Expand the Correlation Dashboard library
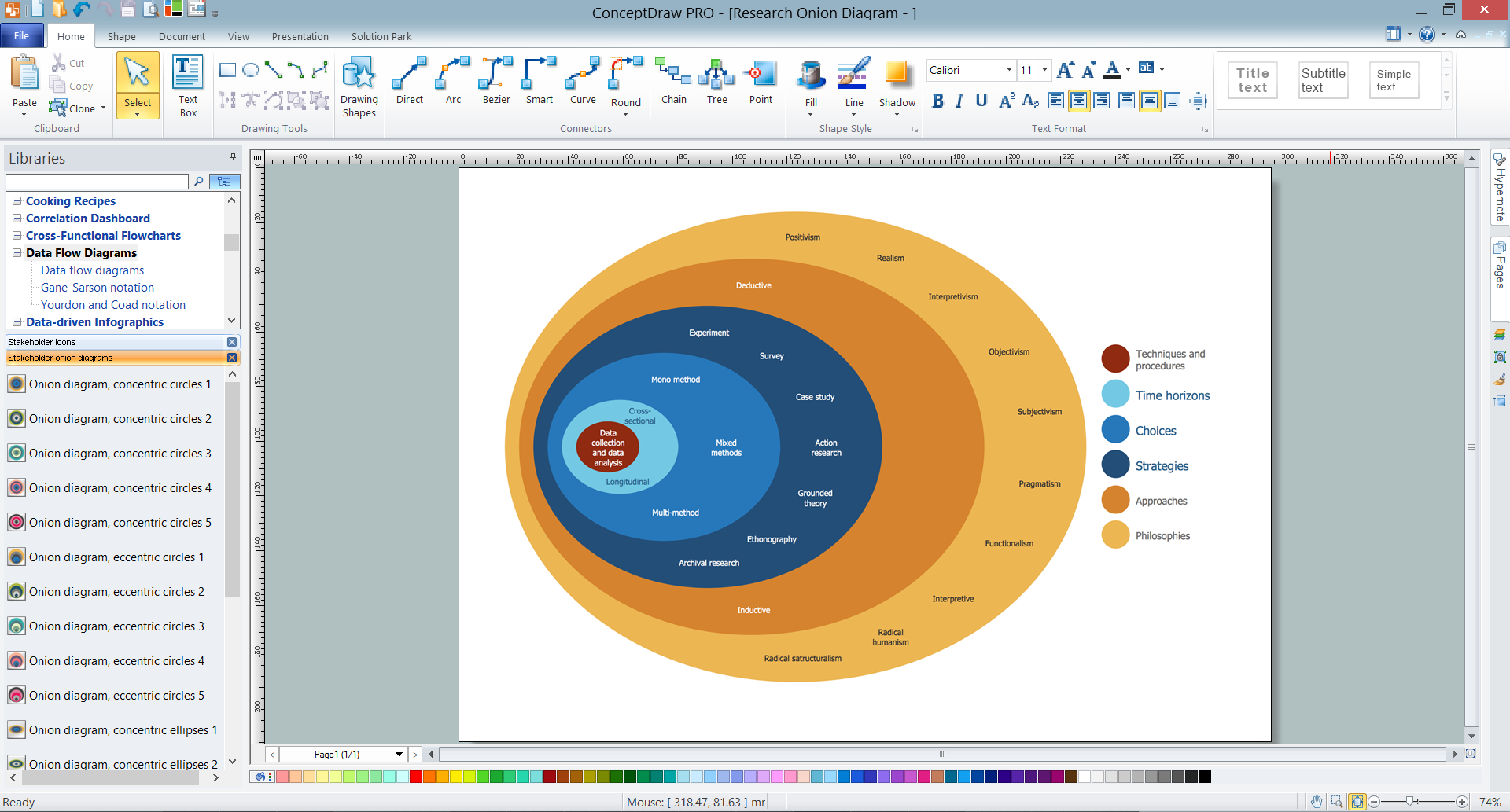1510x812 pixels. click(17, 218)
